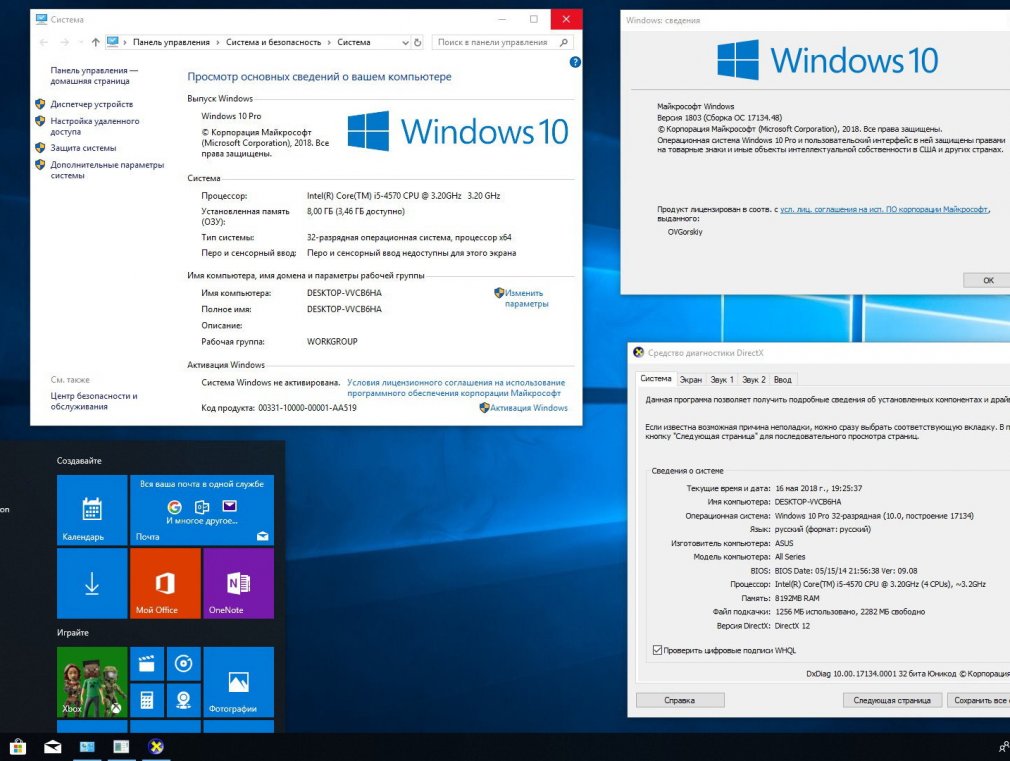The image size is (1010, 761).
Task: Click the winver window taskbar icon
Action: [x=121, y=747]
